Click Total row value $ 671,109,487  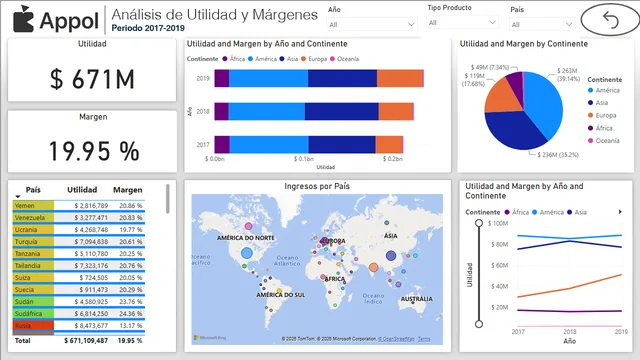point(86,340)
